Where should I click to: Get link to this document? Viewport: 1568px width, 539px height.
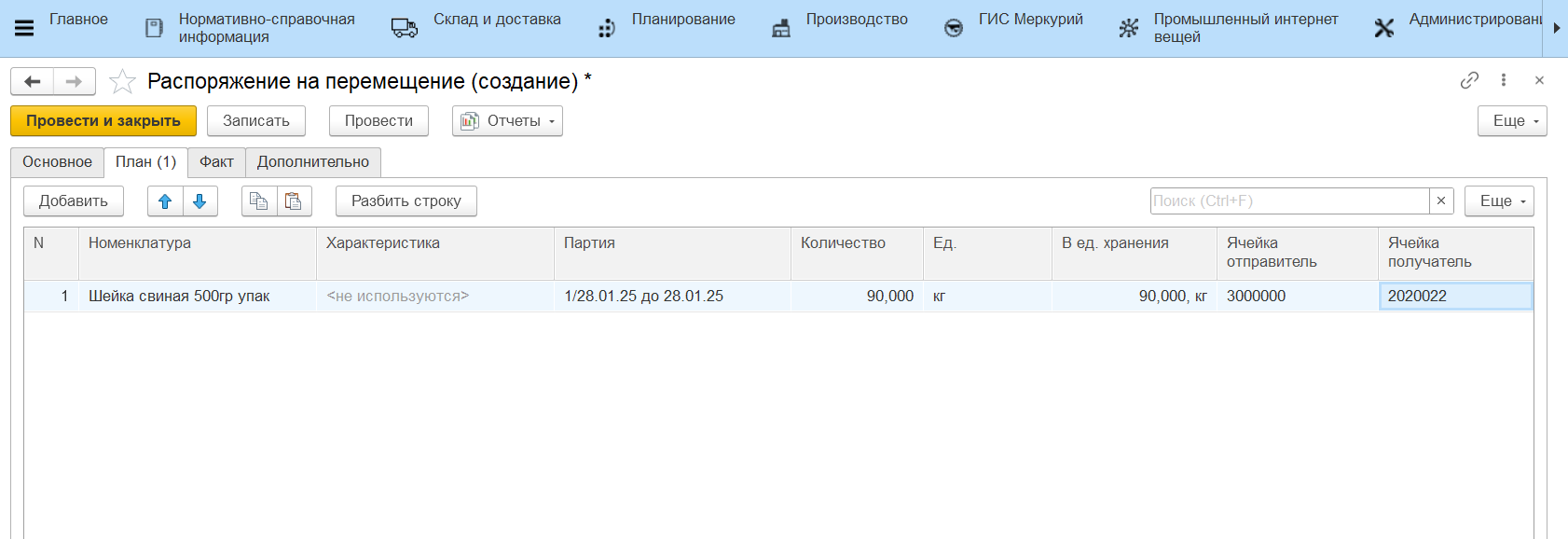tap(1469, 80)
